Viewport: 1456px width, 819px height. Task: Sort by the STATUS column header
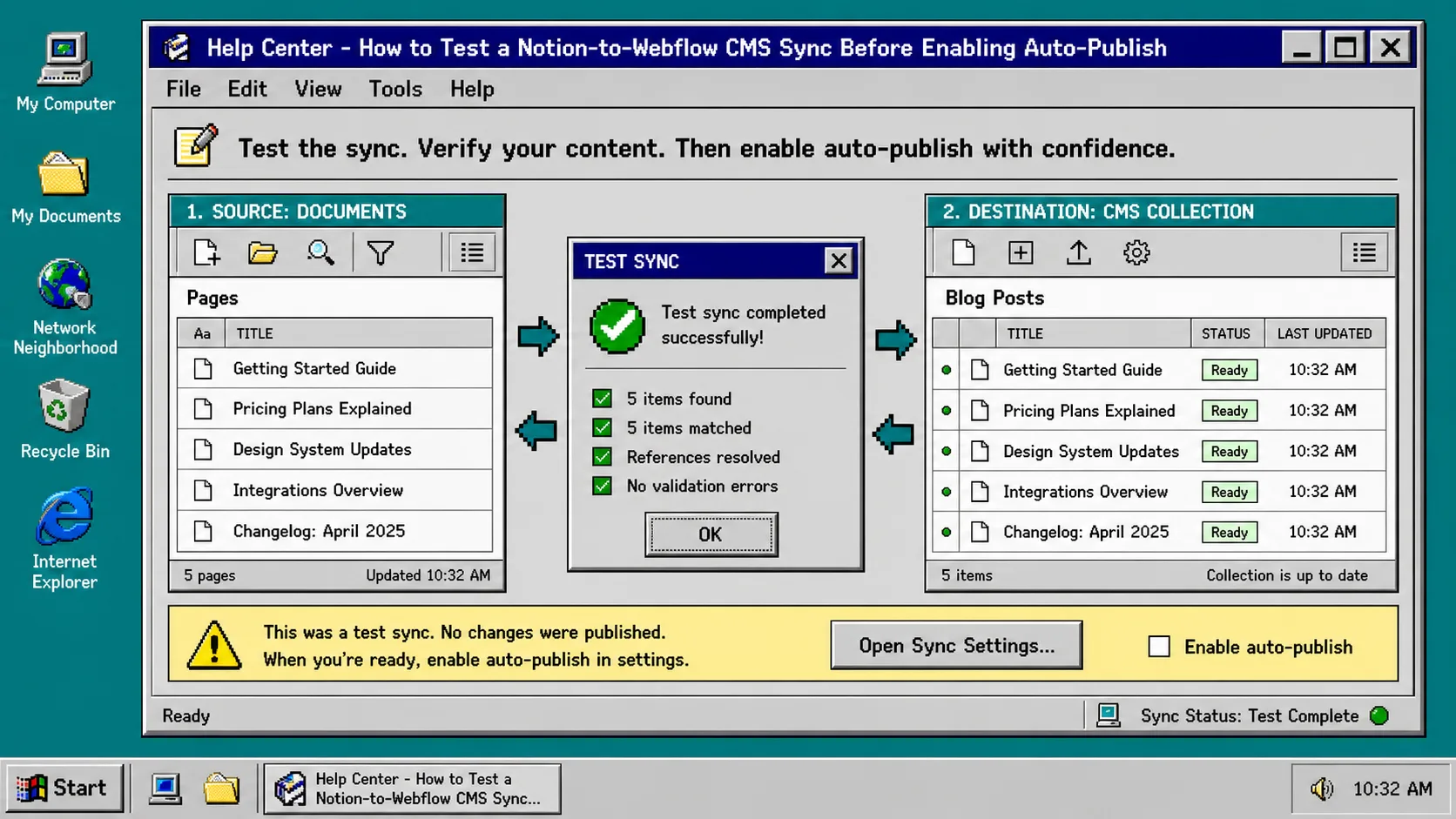(x=1226, y=333)
